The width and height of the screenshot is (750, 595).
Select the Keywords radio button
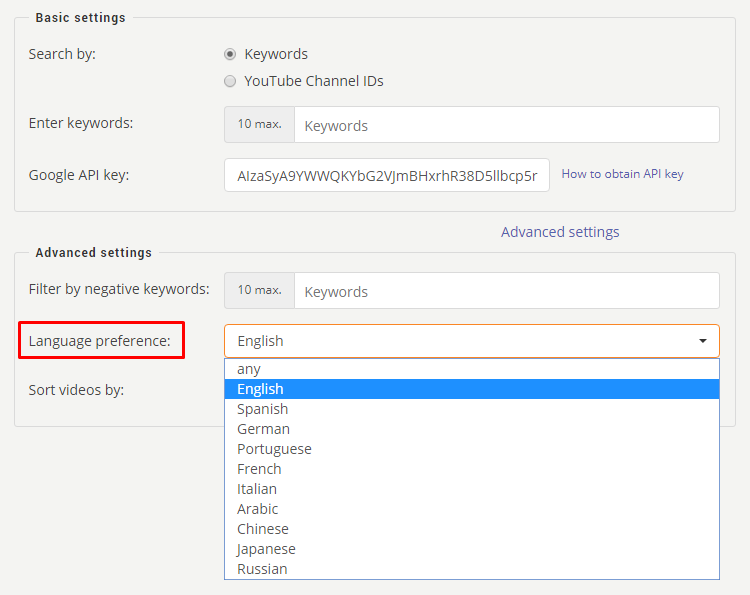(230, 54)
